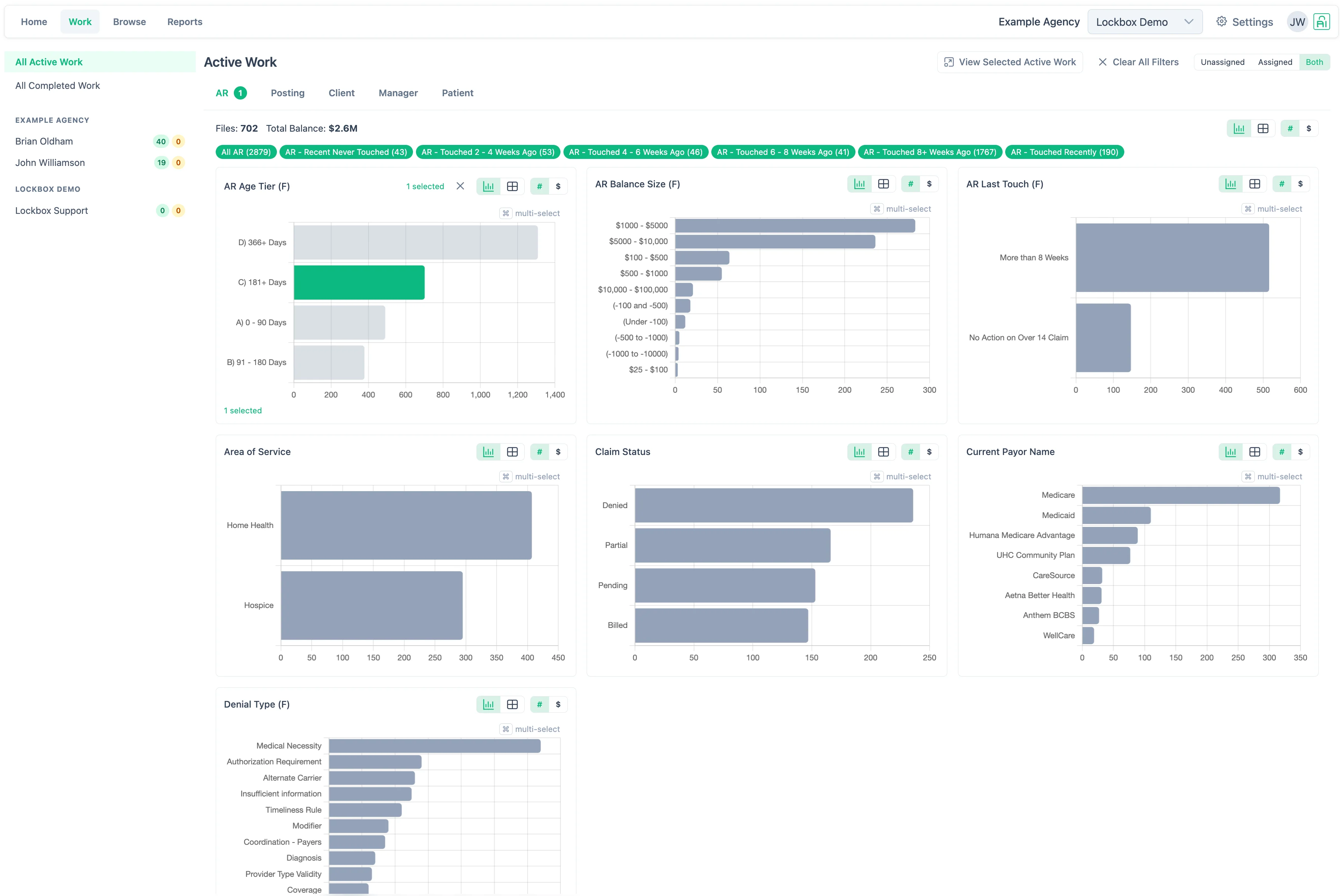Click the Medicare bar in Current Payor Name
1340x896 pixels.
[x=1181, y=496]
